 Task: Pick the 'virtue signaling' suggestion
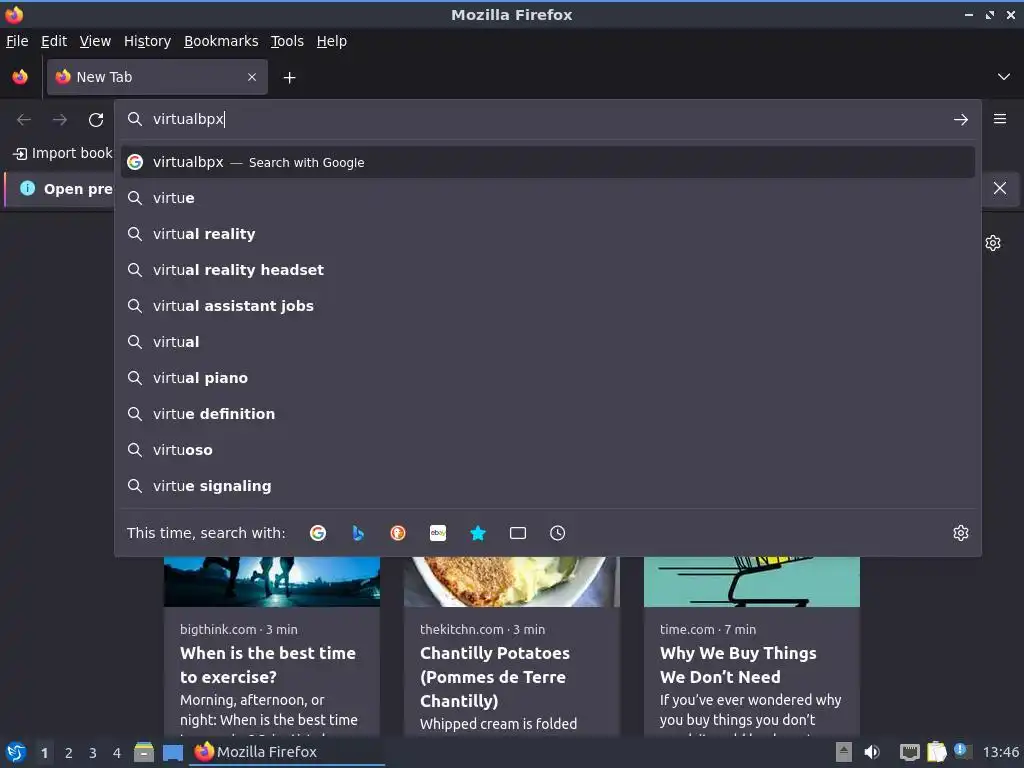(547, 486)
